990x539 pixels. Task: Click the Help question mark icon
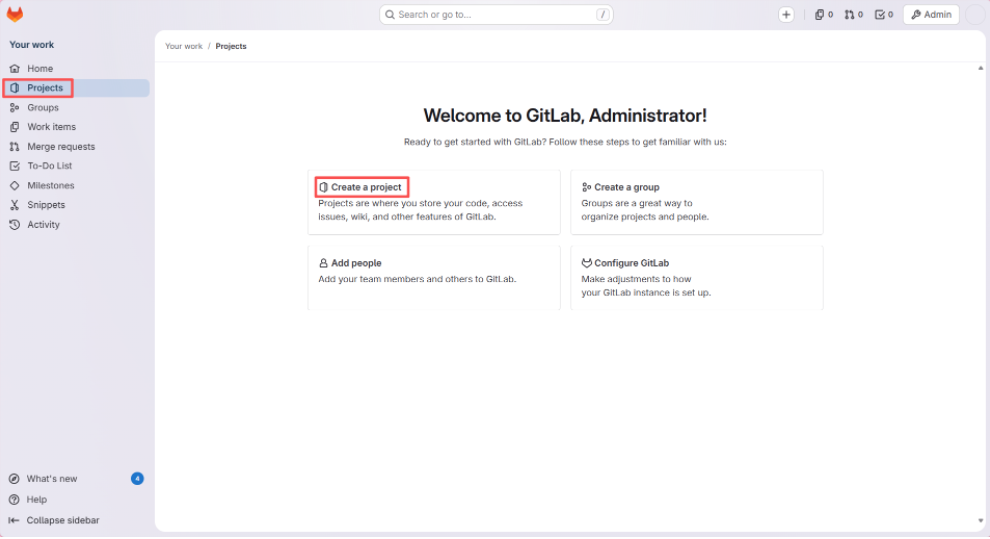pyautogui.click(x=14, y=500)
